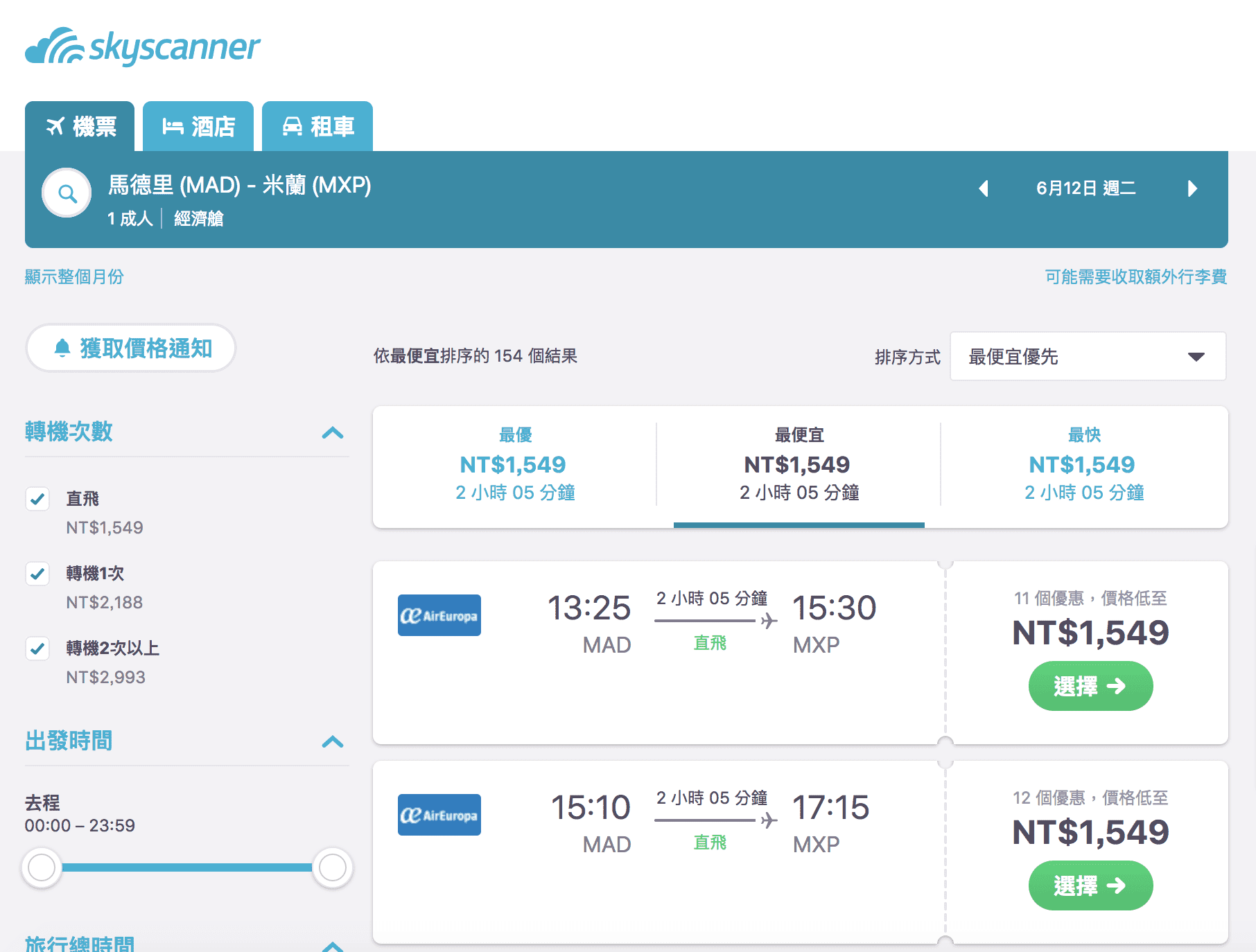This screenshot has width=1256, height=952.
Task: Click the 1 成人 traveler text
Action: pos(130,219)
